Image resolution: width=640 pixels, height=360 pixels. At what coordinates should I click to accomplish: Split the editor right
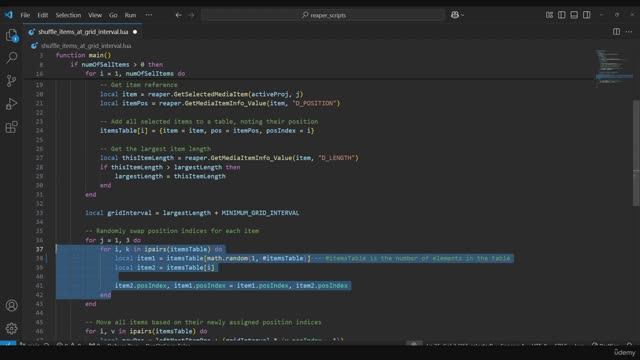[x=616, y=31]
